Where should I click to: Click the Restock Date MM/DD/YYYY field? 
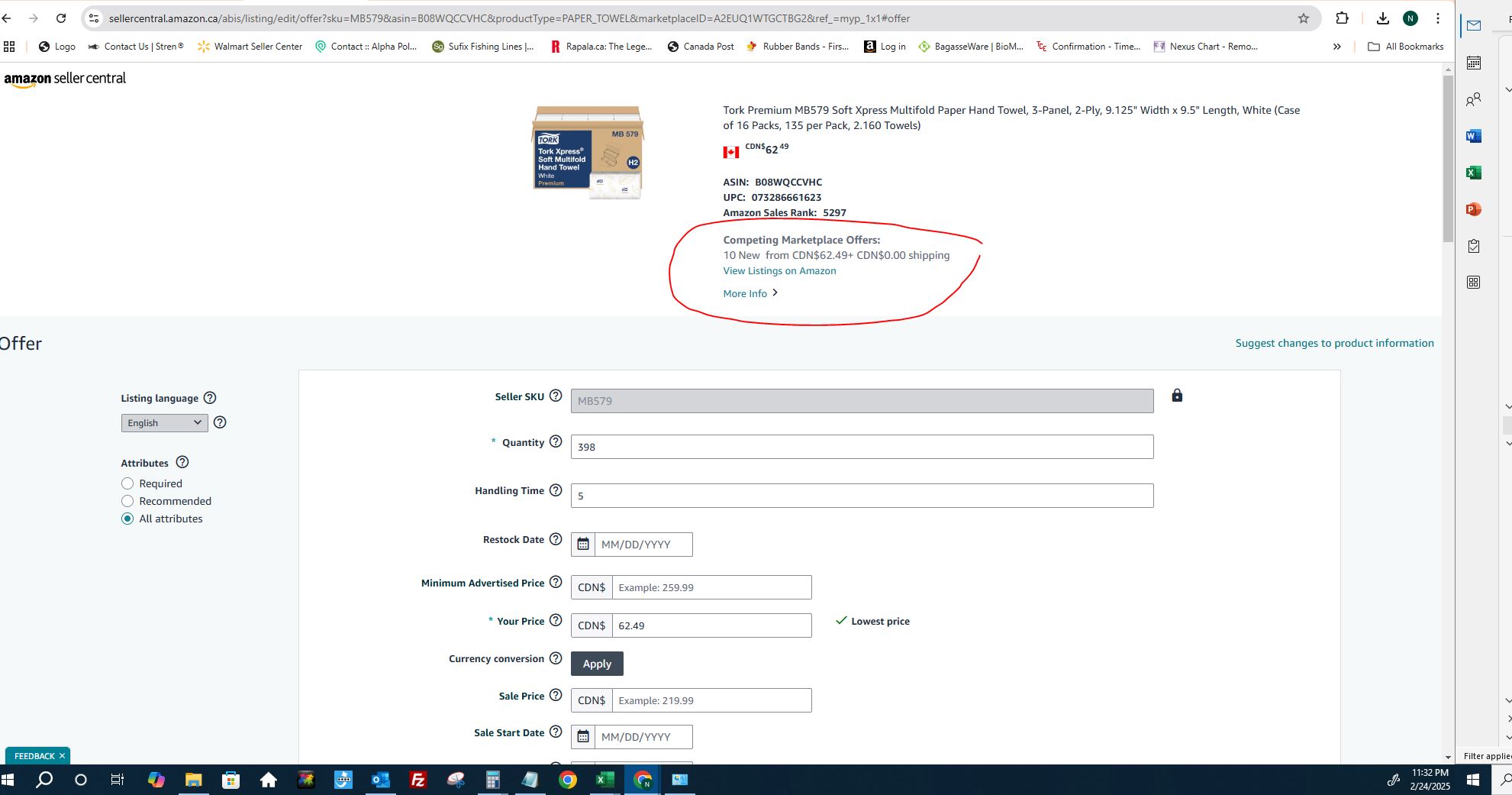point(643,545)
